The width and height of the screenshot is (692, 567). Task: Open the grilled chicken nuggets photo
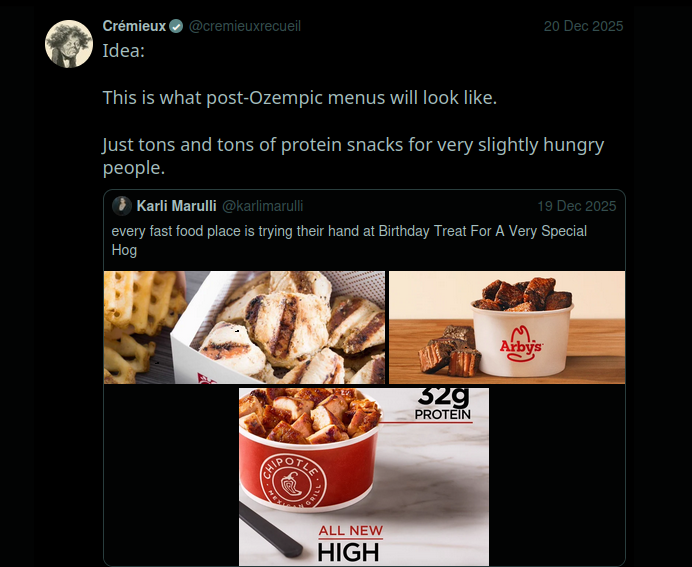244,327
